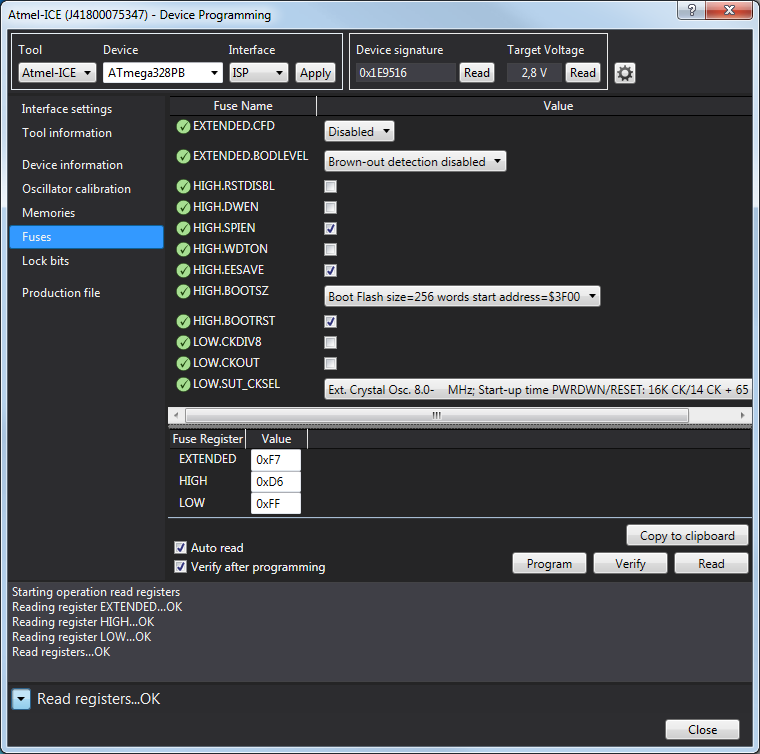The width and height of the screenshot is (760, 754).
Task: Open Device information page
Action: [x=72, y=165]
